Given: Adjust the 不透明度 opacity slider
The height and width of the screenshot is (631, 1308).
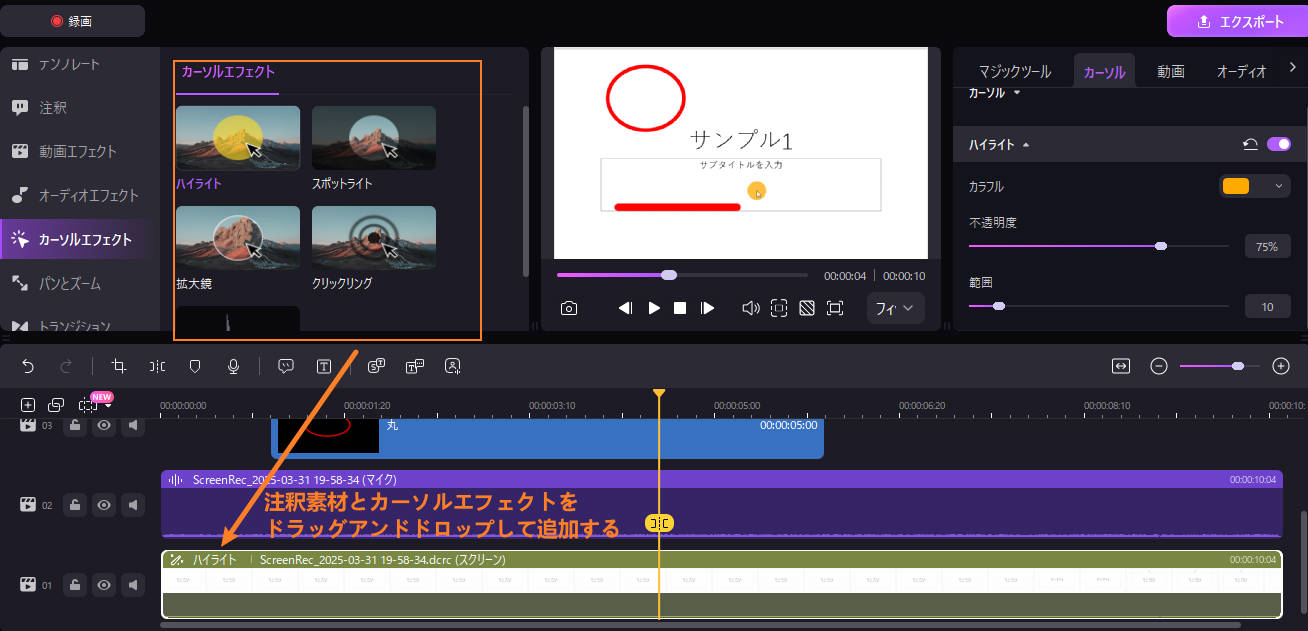Looking at the screenshot, I should pyautogui.click(x=1098, y=245).
